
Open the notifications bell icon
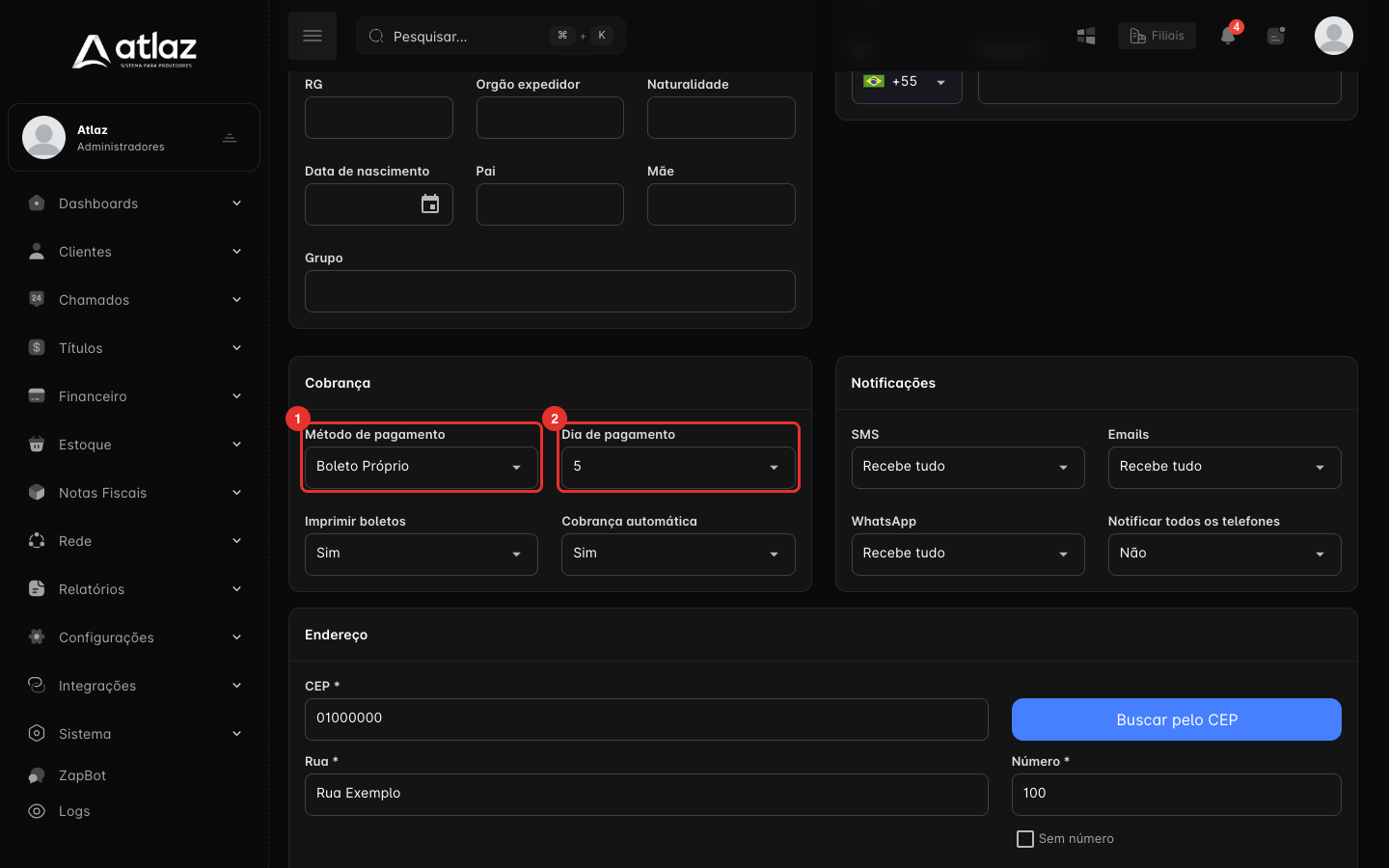coord(1228,36)
